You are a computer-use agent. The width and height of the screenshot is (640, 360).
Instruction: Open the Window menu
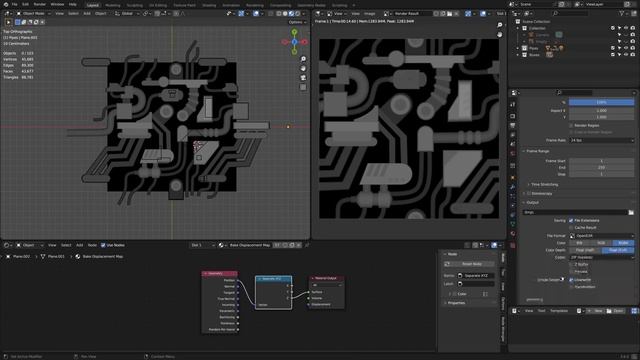57,4
